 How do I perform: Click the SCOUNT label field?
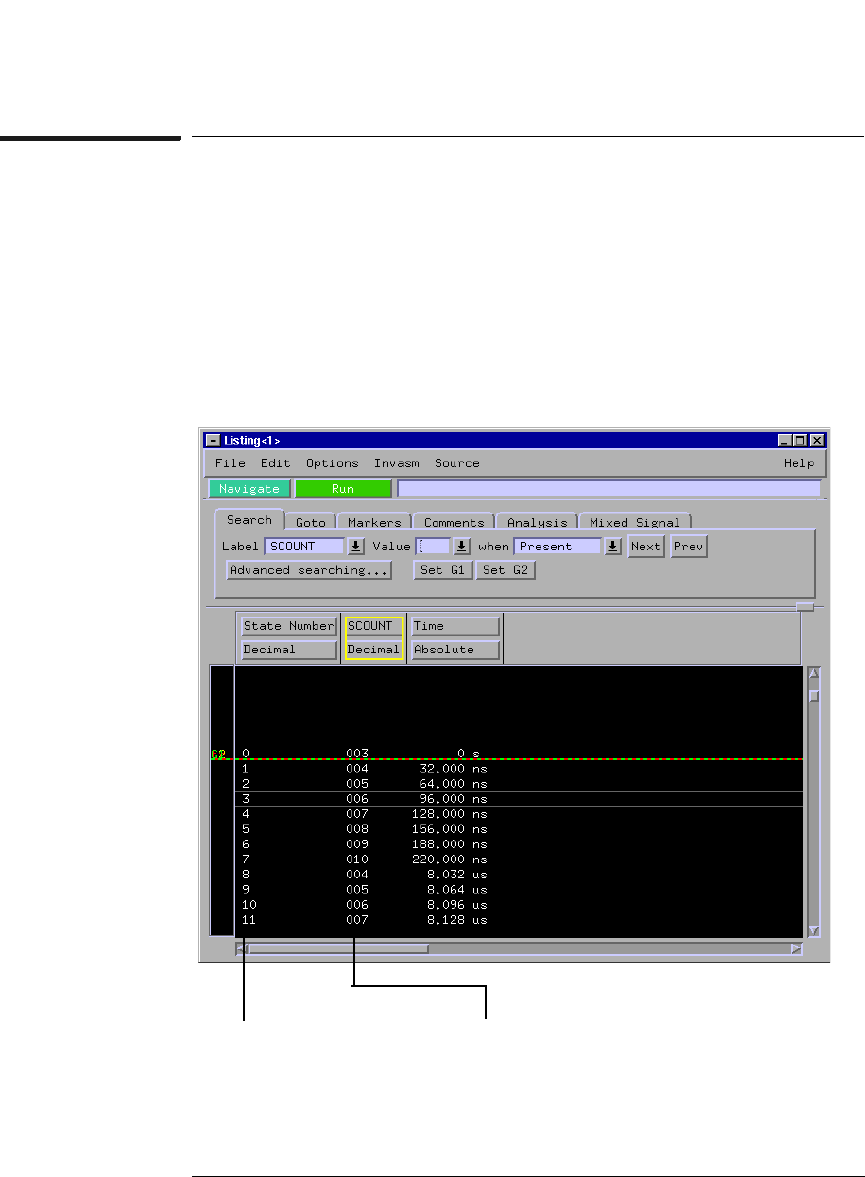pos(304,546)
